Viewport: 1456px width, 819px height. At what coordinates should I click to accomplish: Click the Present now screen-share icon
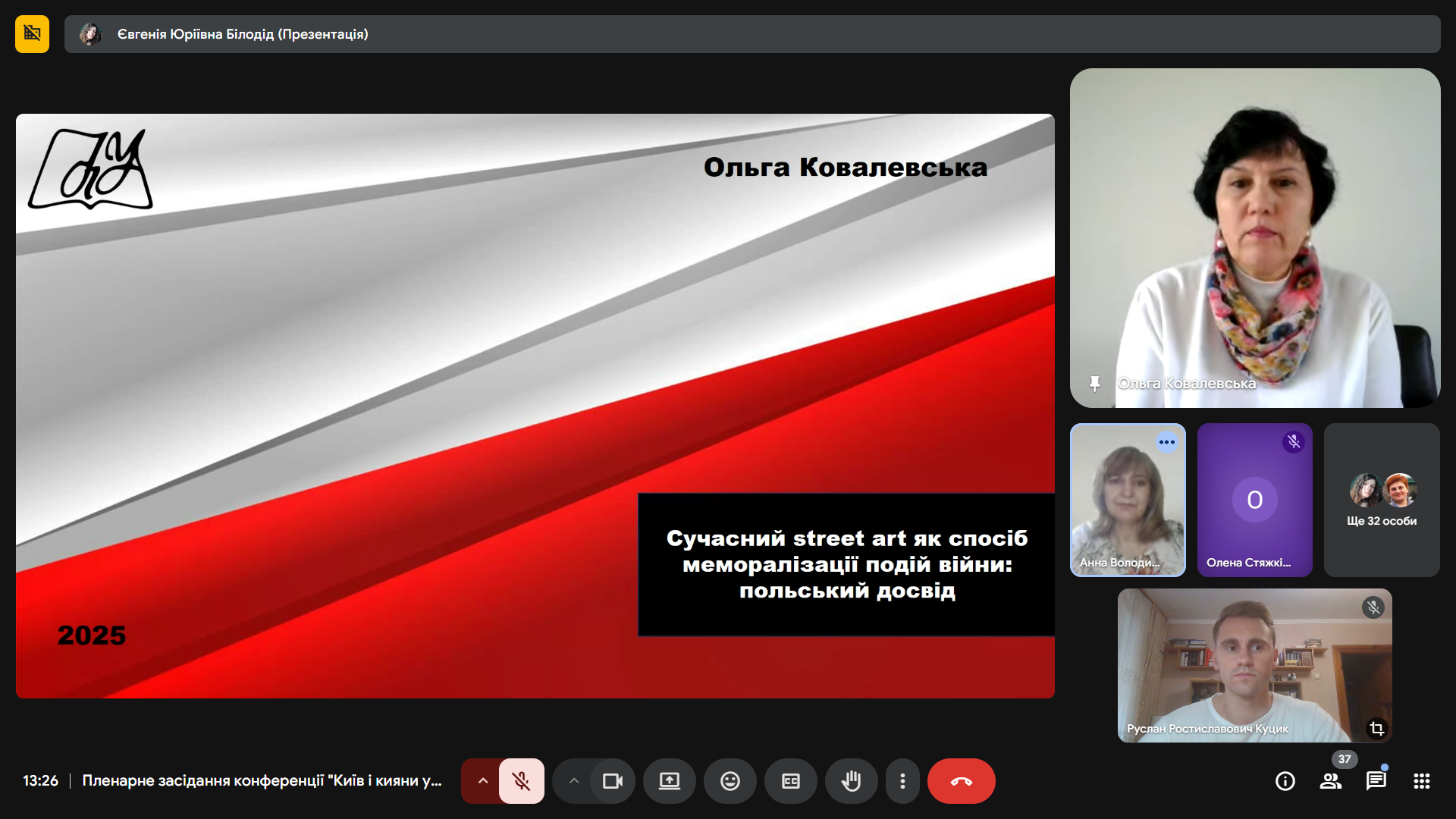(x=669, y=781)
